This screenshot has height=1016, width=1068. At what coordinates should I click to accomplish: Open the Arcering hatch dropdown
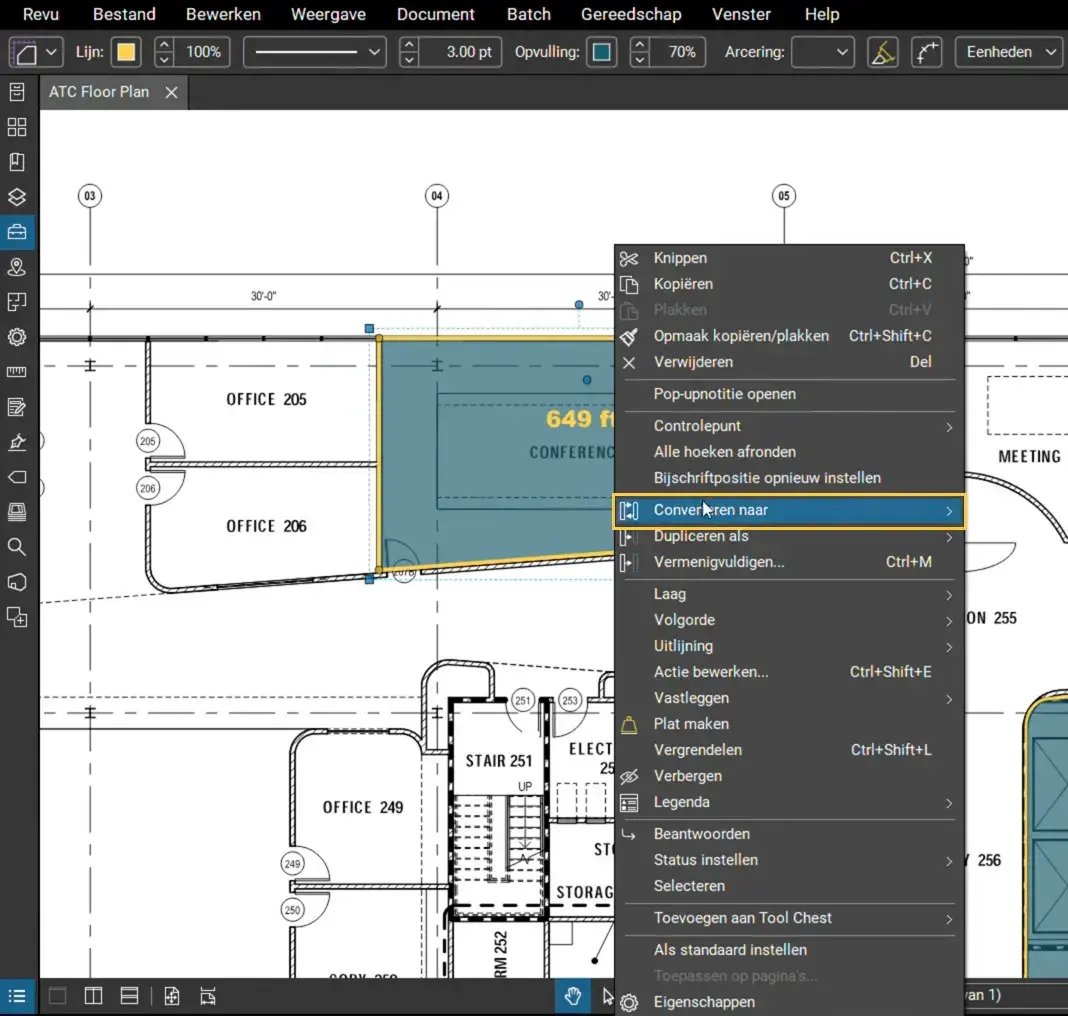pyautogui.click(x=822, y=52)
